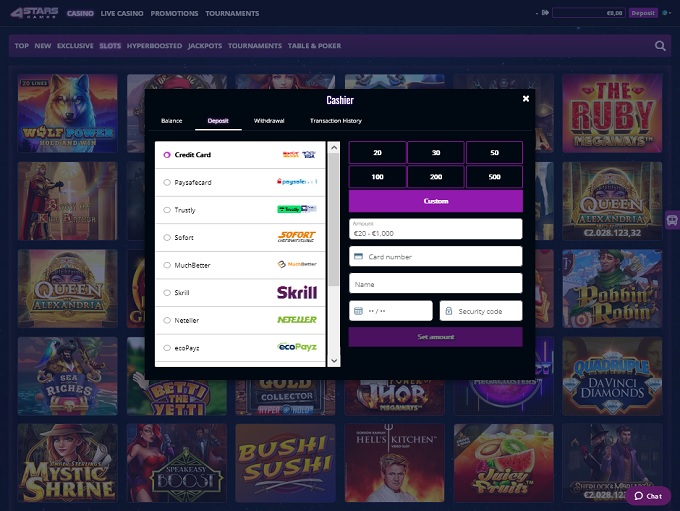The height and width of the screenshot is (511, 680).
Task: Click the calendar icon in expiry field
Action: coord(359,311)
